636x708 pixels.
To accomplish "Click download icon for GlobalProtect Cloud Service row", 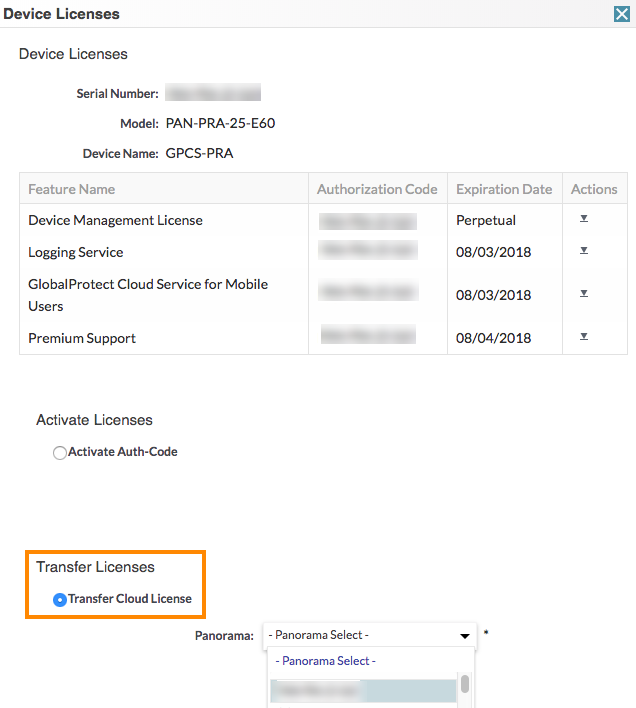I will click(584, 294).
